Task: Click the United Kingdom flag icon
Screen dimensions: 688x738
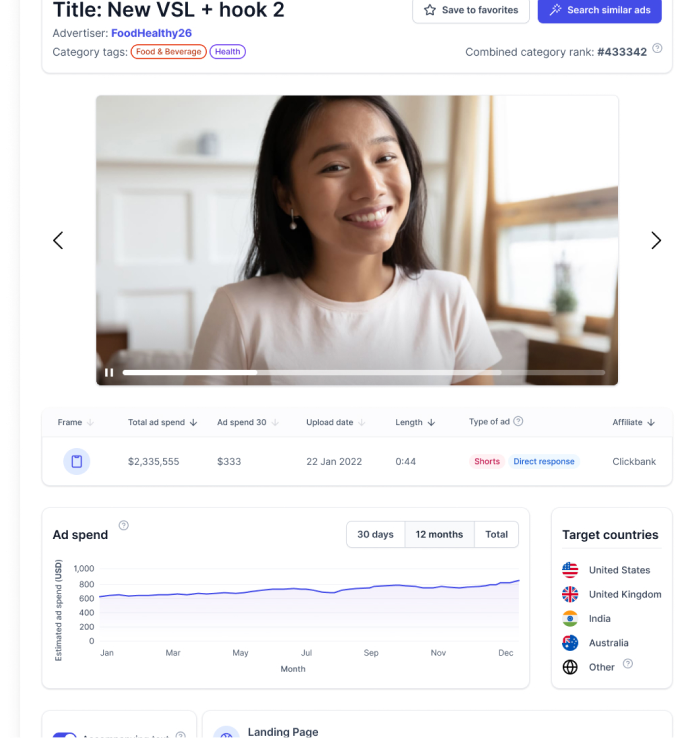Action: coord(570,594)
